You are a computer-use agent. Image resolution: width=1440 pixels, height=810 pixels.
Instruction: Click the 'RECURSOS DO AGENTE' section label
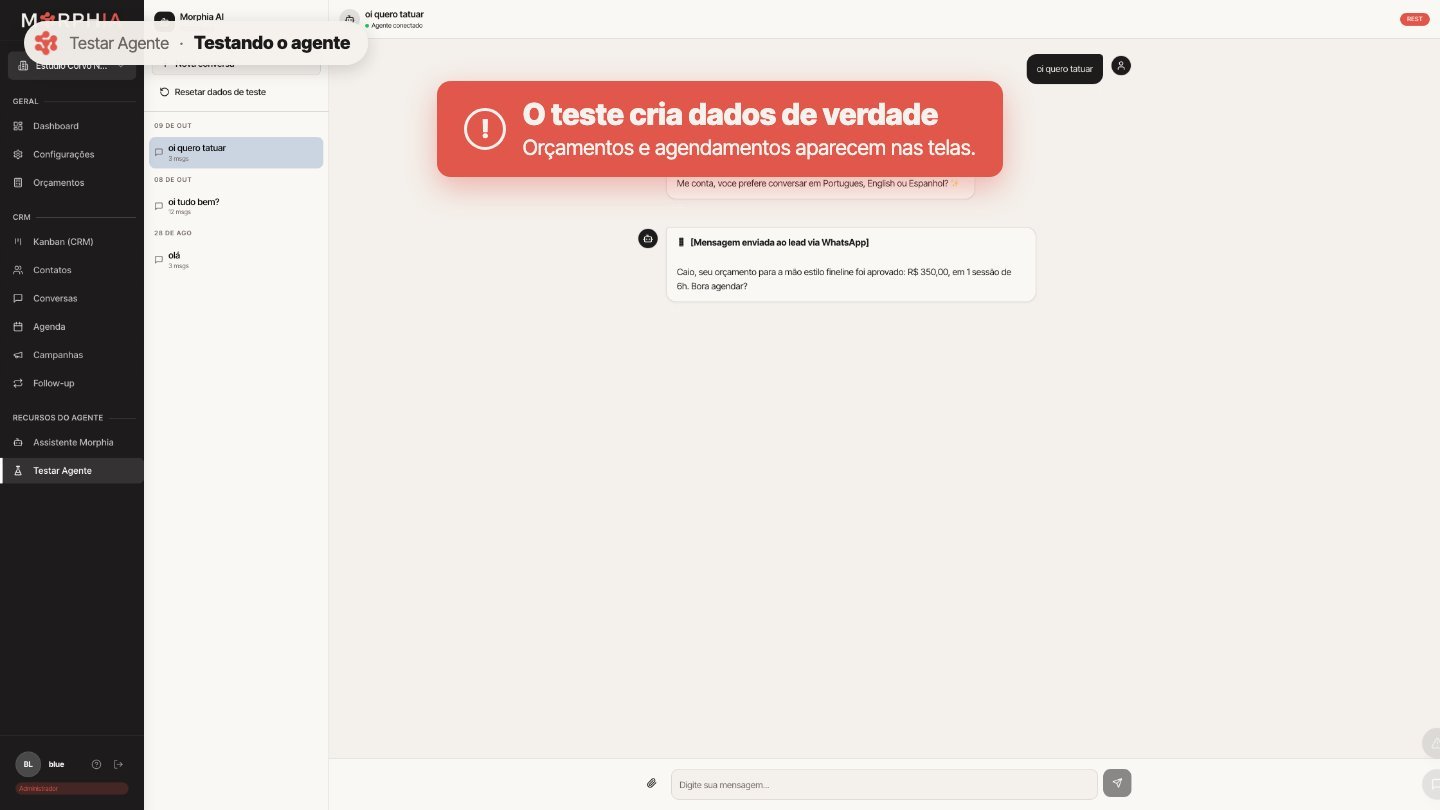pyautogui.click(x=58, y=418)
